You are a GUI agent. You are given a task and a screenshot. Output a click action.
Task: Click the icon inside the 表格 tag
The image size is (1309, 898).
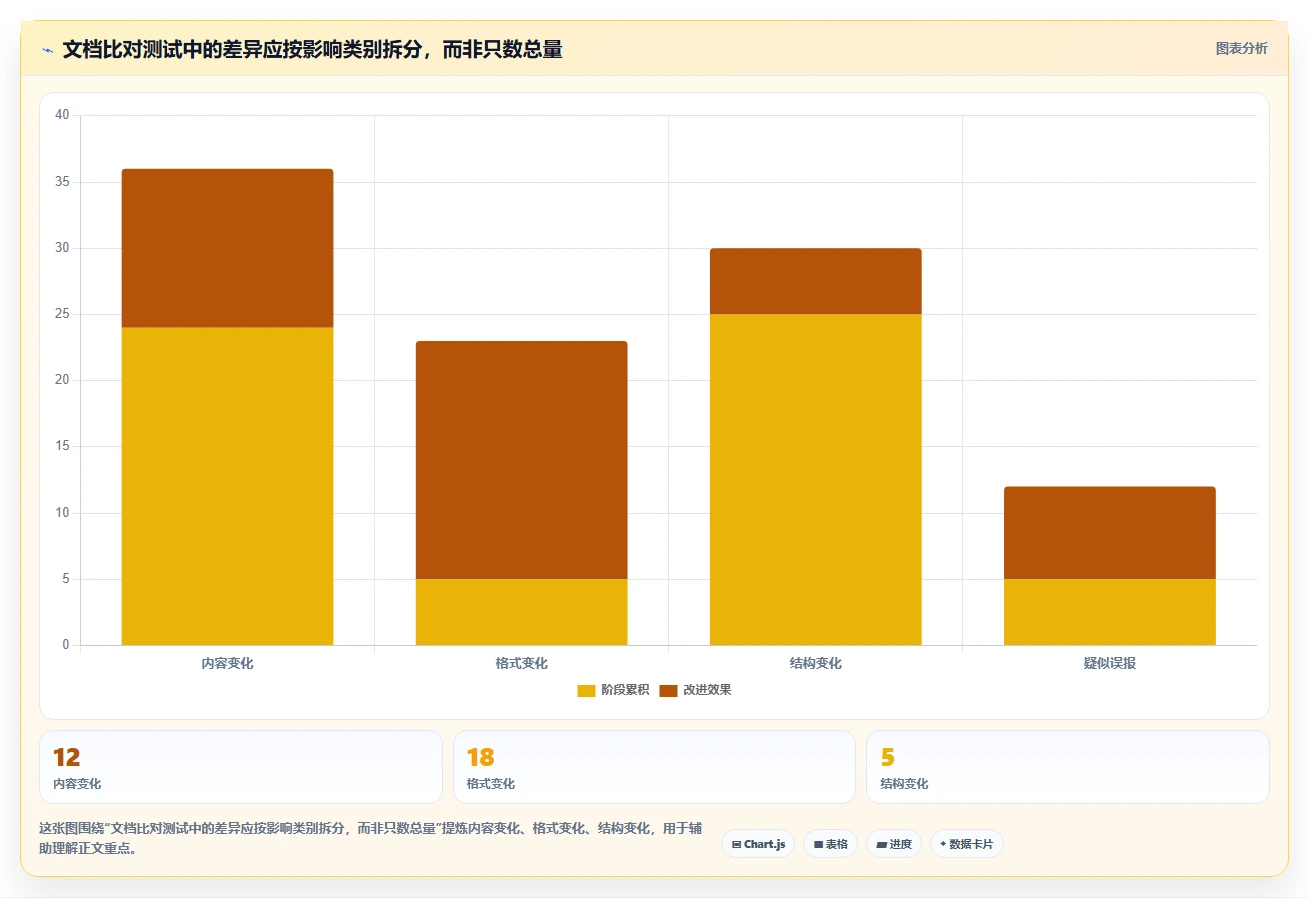818,845
